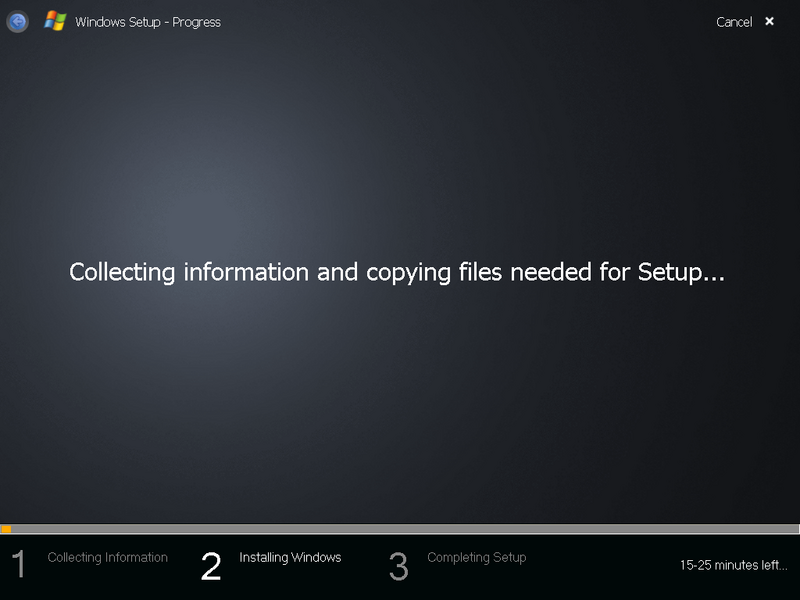Screen dimensions: 800x600
Task: Select step 1 Collecting Information
Action: [108, 557]
